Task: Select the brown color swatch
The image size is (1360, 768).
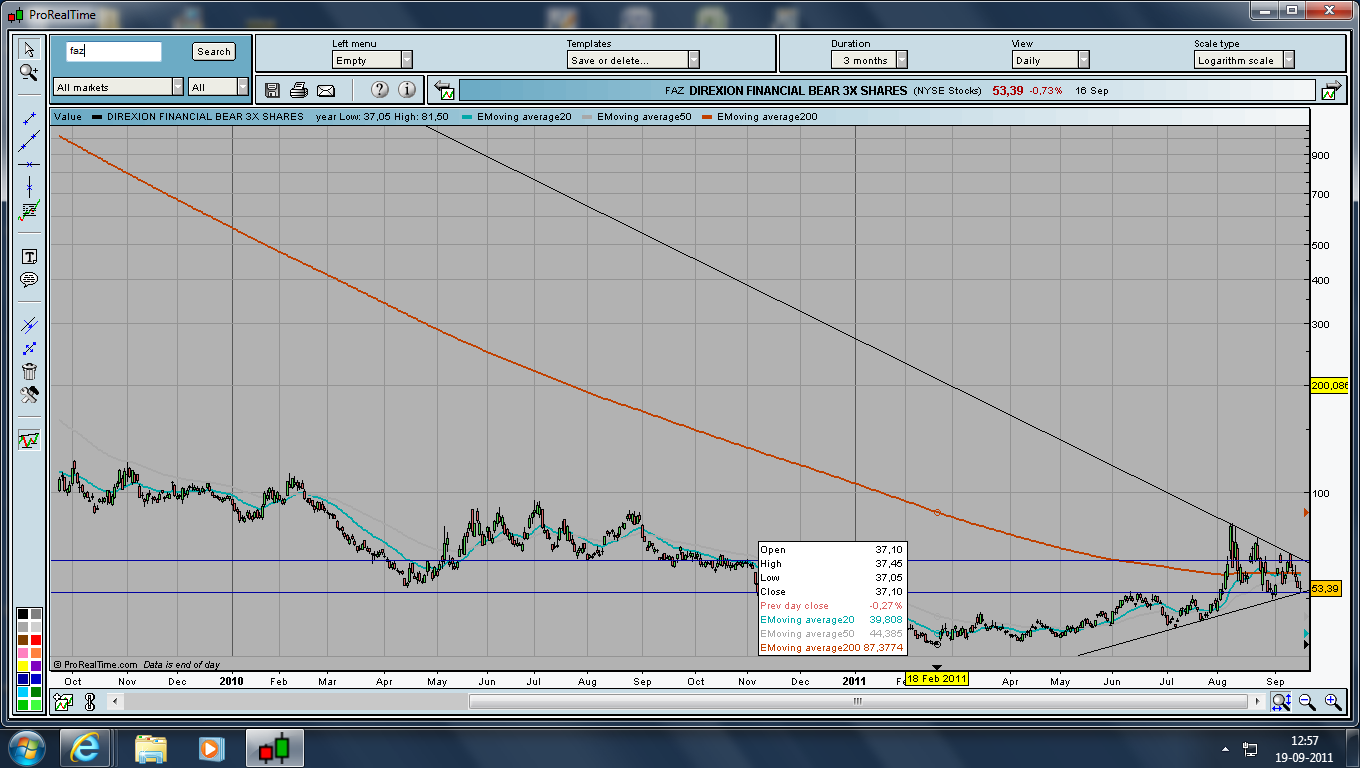Action: pos(23,640)
